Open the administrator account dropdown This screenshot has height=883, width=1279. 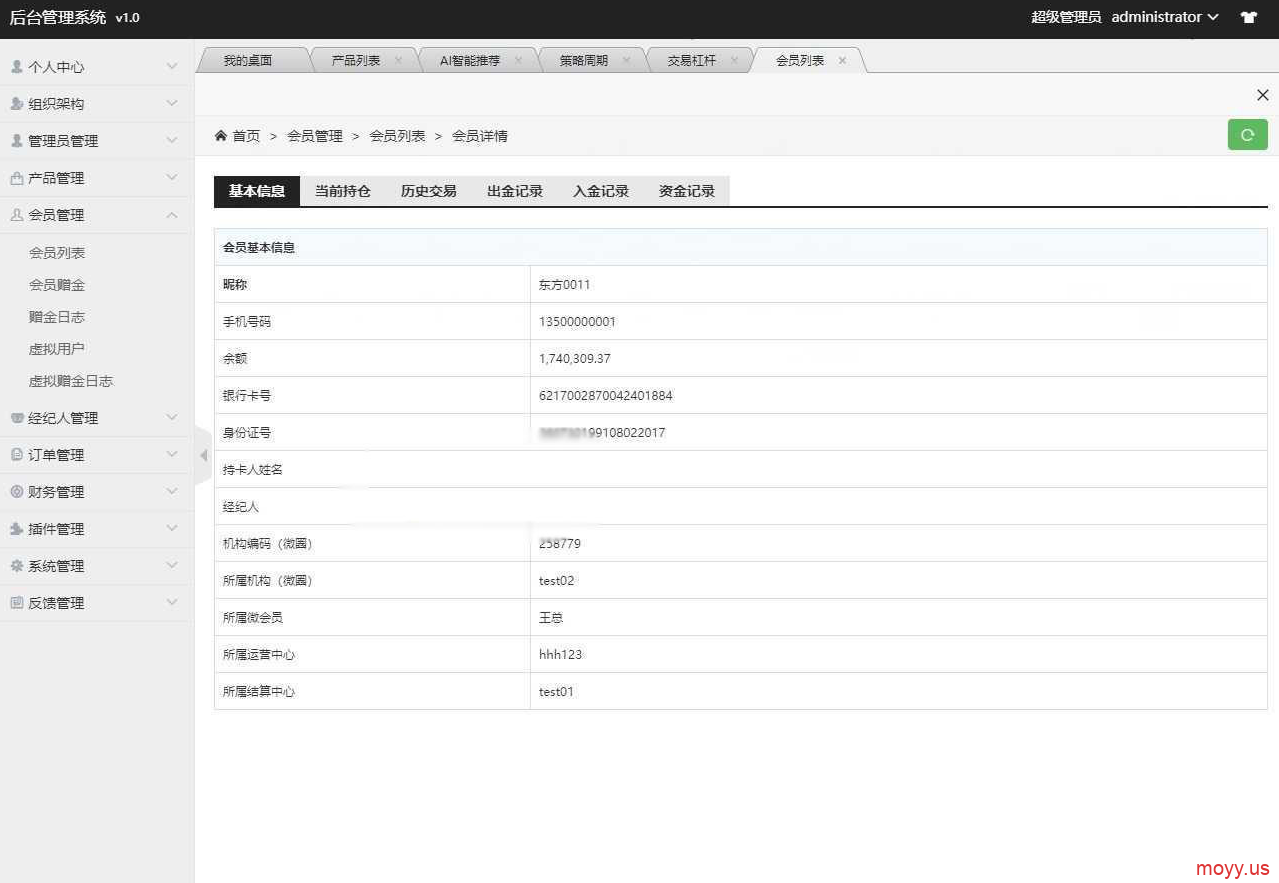(1165, 17)
